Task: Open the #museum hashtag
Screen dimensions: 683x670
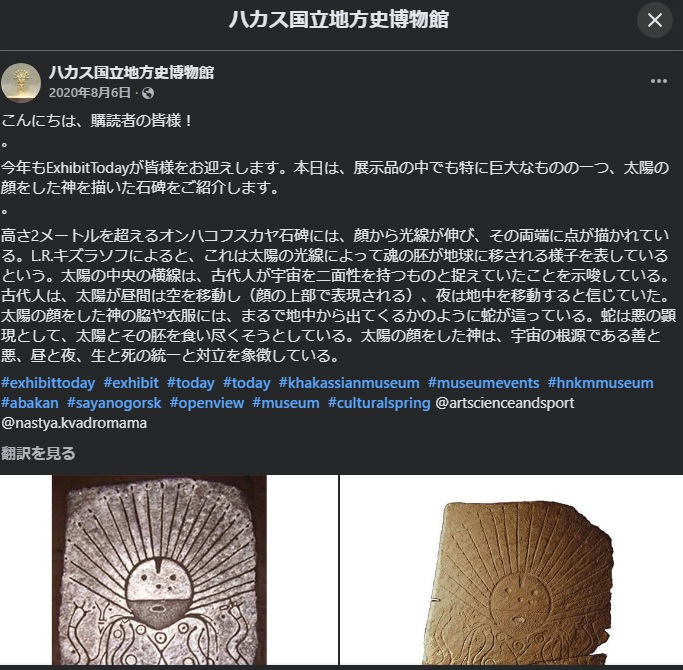Action: pyautogui.click(x=286, y=403)
